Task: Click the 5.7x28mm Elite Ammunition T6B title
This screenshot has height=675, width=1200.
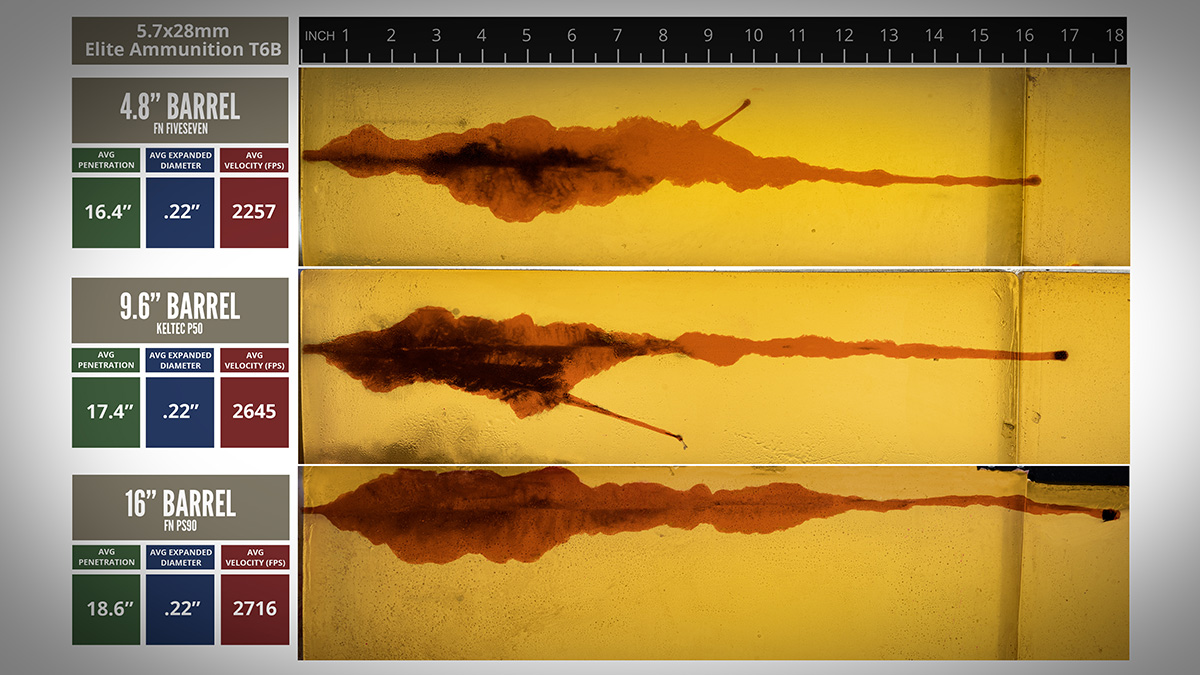Action: pos(180,41)
